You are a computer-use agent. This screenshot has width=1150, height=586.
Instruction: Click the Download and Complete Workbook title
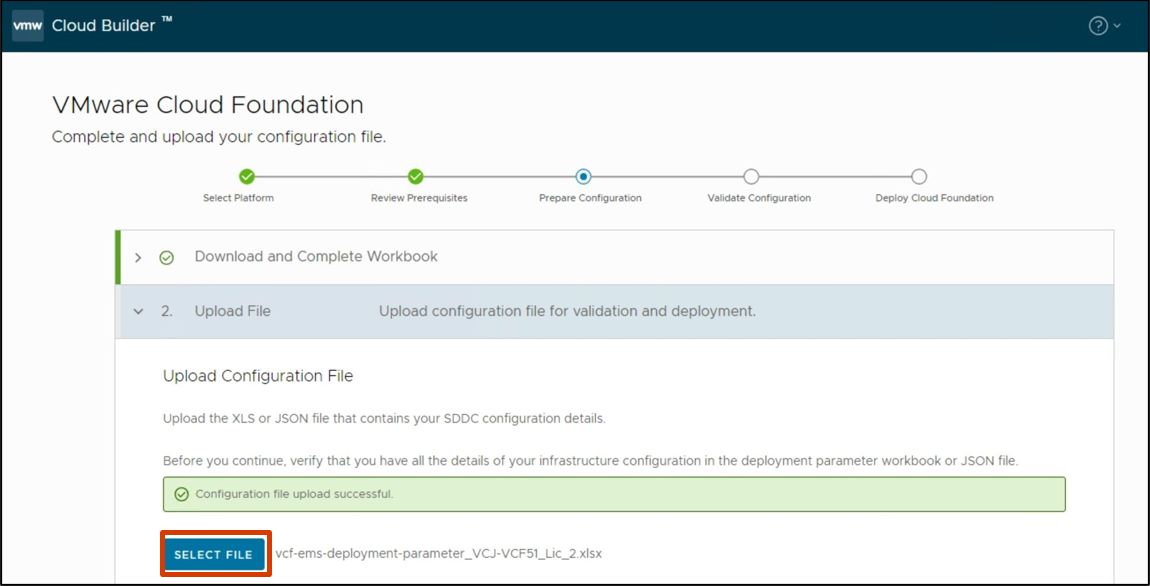(316, 257)
